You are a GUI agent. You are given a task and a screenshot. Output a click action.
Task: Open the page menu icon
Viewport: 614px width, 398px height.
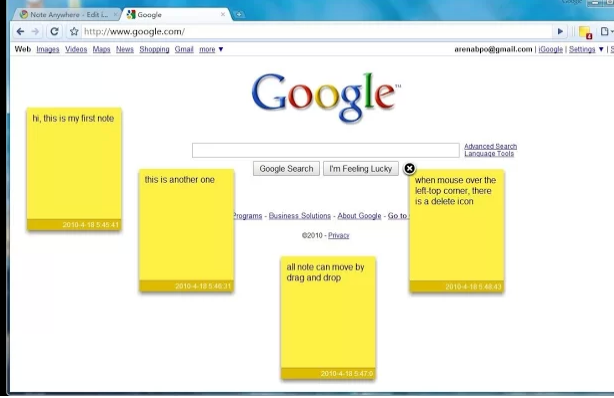pos(605,31)
